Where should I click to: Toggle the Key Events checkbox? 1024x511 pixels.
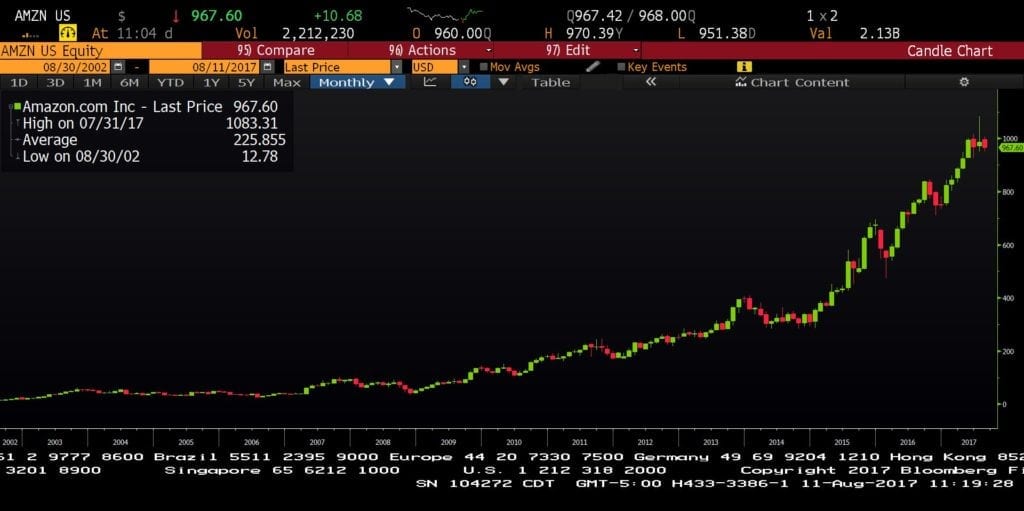tap(621, 67)
